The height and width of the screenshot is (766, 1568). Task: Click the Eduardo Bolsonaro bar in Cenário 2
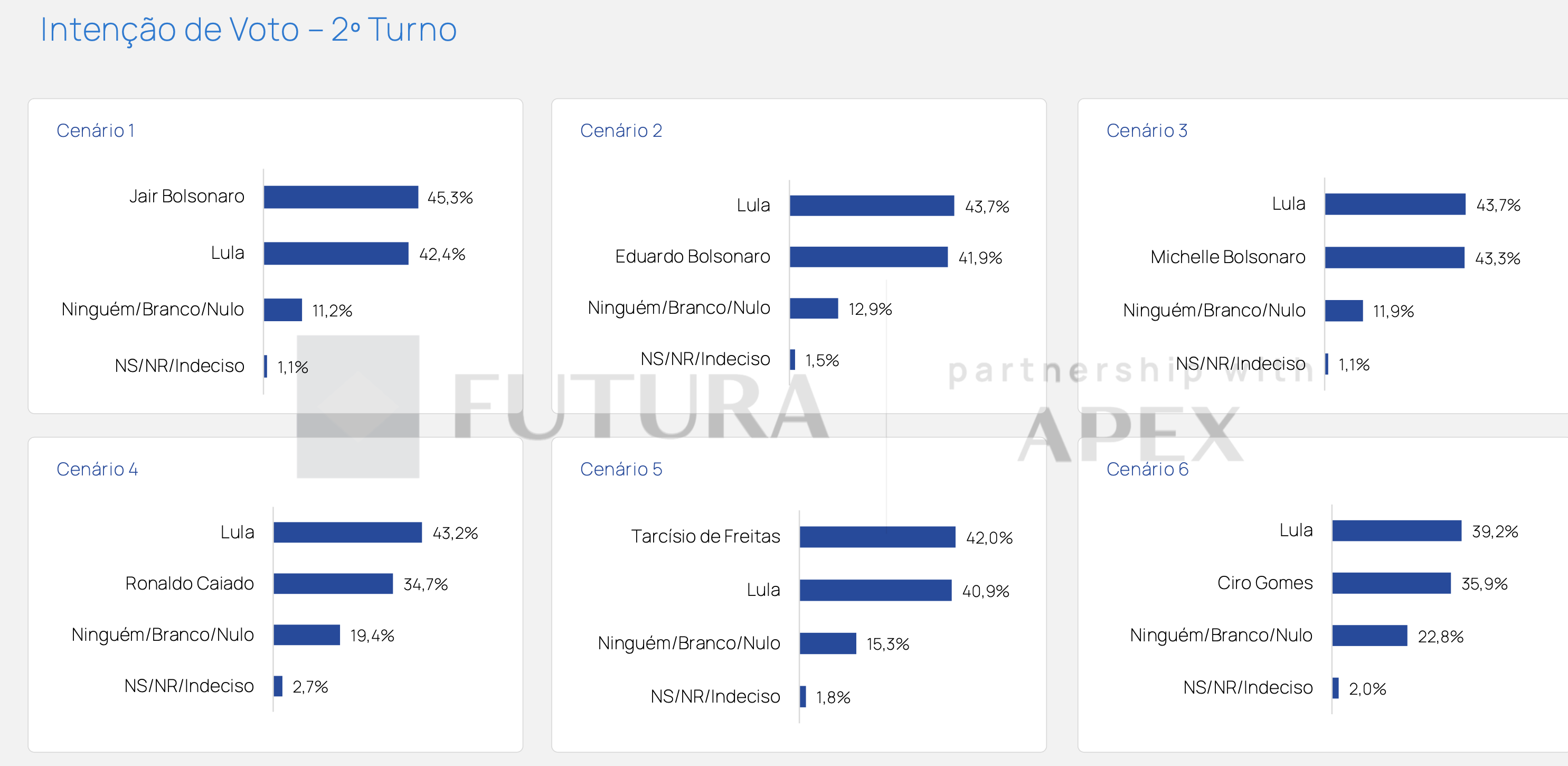click(868, 257)
